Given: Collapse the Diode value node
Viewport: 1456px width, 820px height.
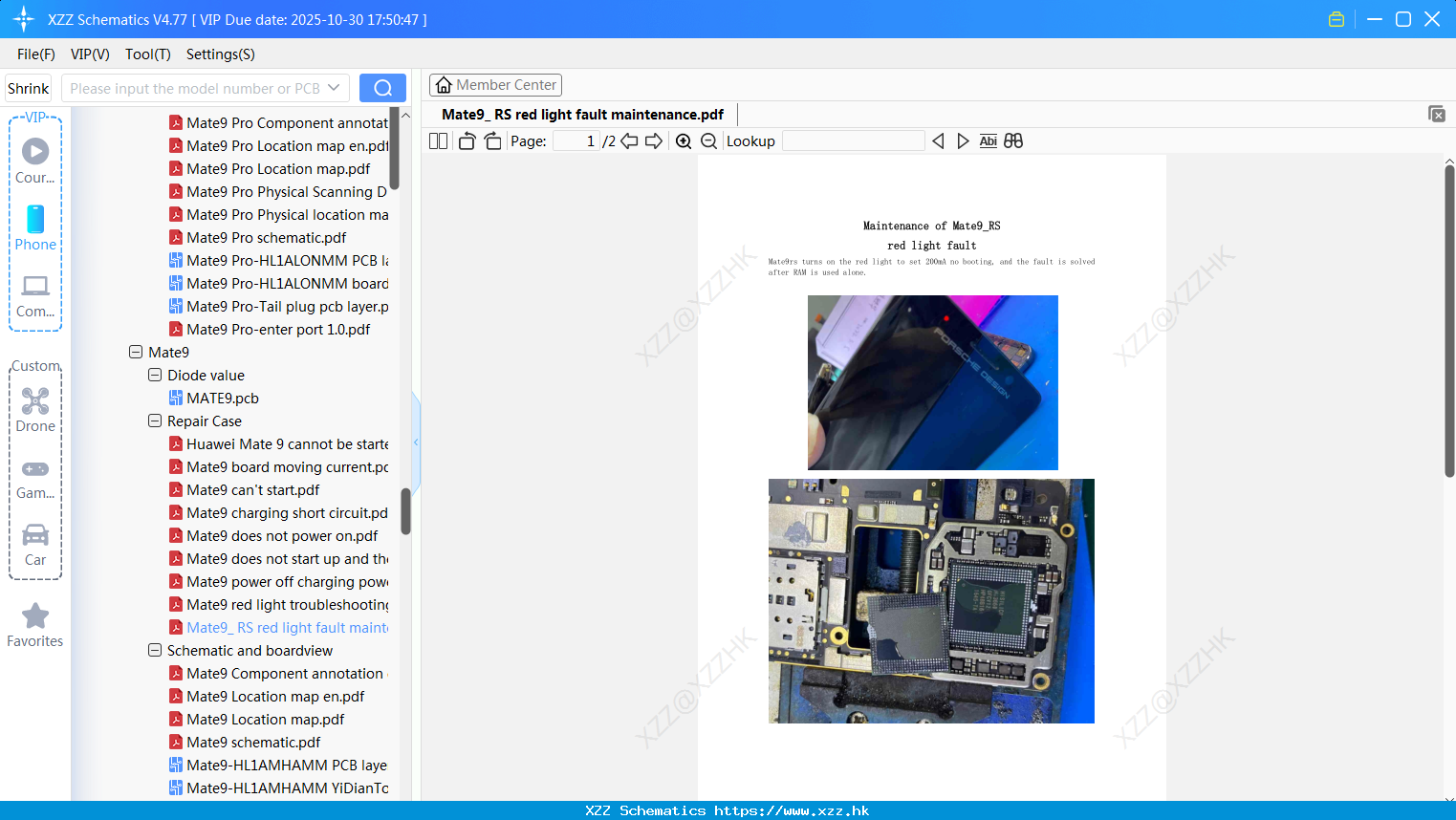Looking at the screenshot, I should click(155, 375).
